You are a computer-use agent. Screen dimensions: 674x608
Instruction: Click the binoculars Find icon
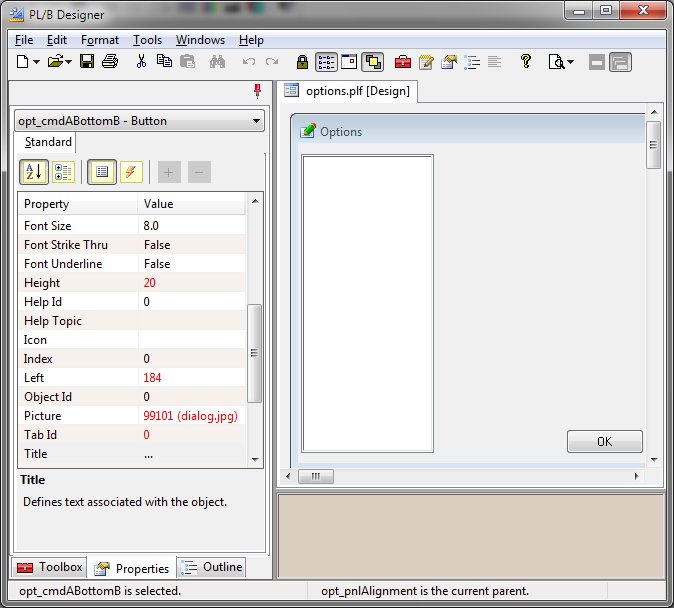pyautogui.click(x=217, y=62)
